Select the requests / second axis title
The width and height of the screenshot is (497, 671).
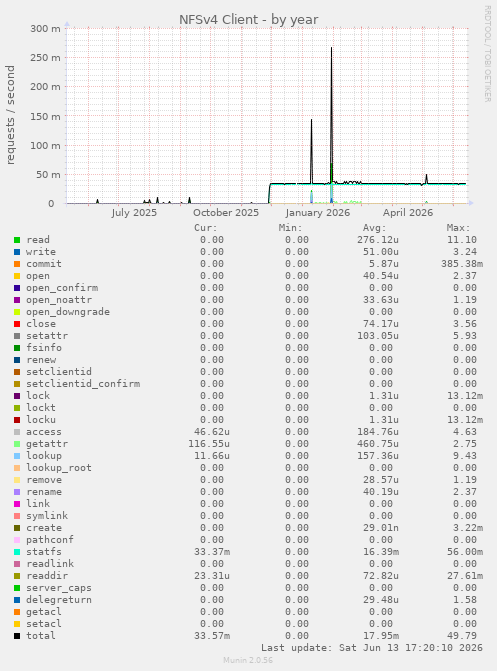(10, 115)
